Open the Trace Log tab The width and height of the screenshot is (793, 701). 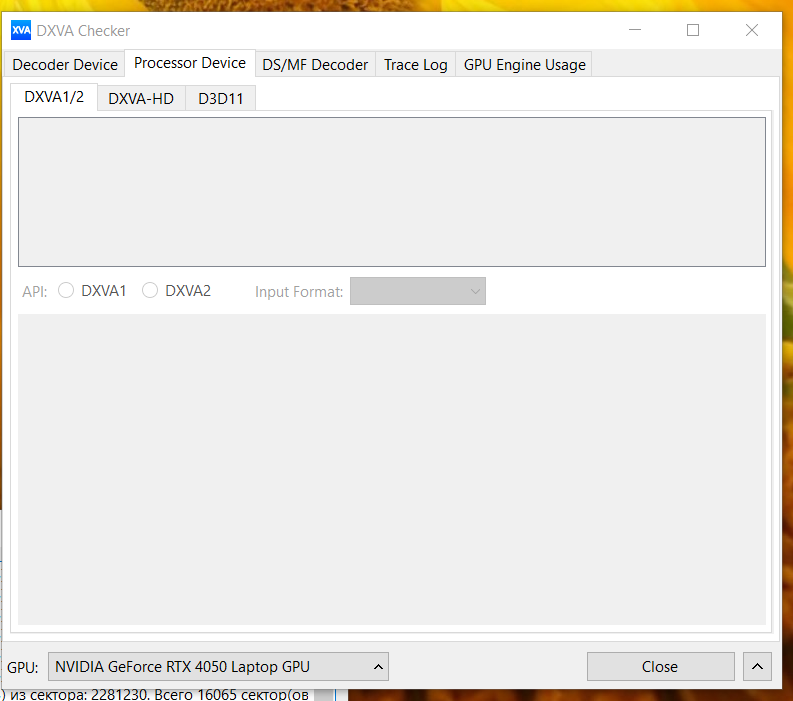(x=415, y=65)
